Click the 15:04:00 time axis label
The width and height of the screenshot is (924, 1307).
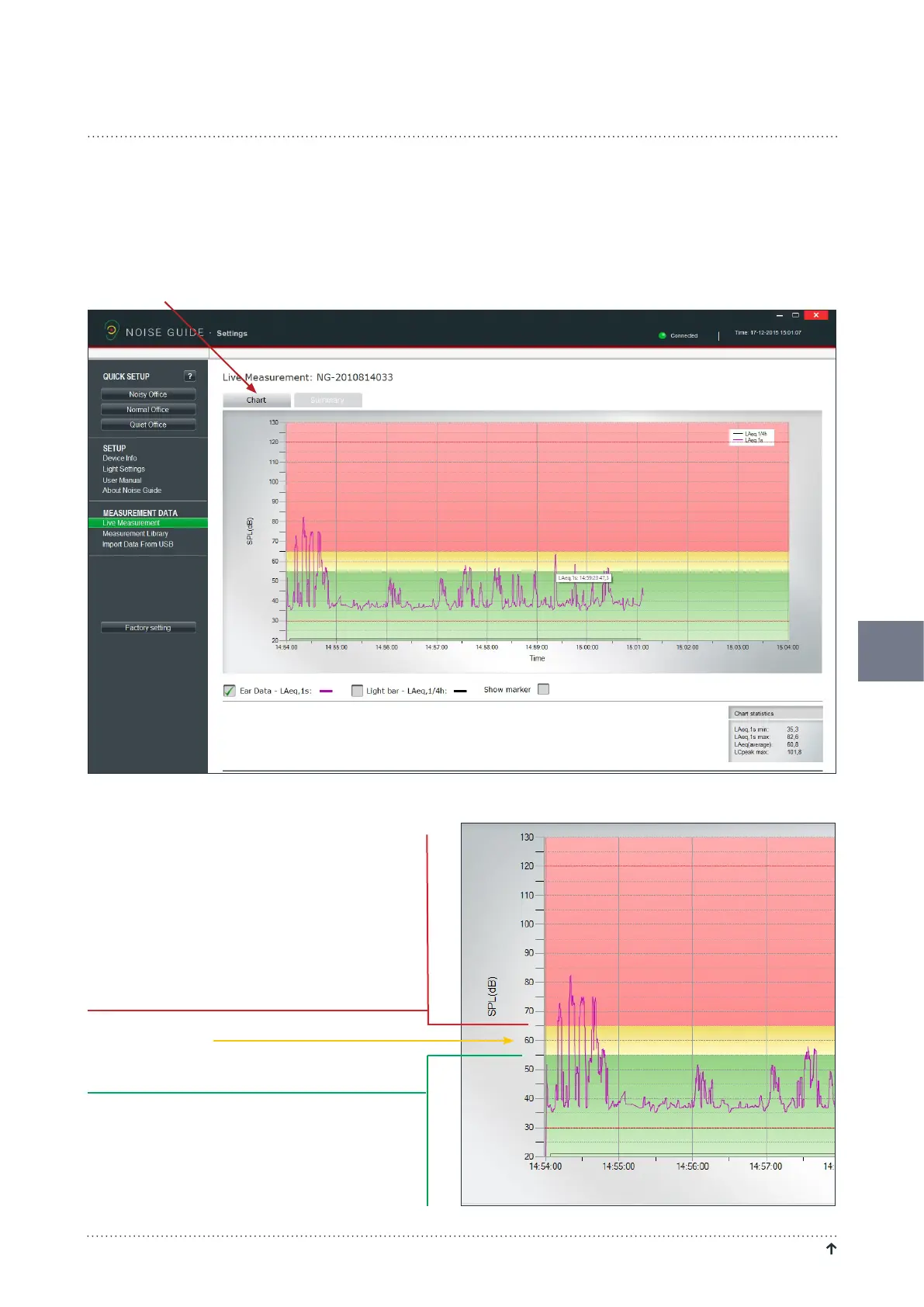point(787,647)
